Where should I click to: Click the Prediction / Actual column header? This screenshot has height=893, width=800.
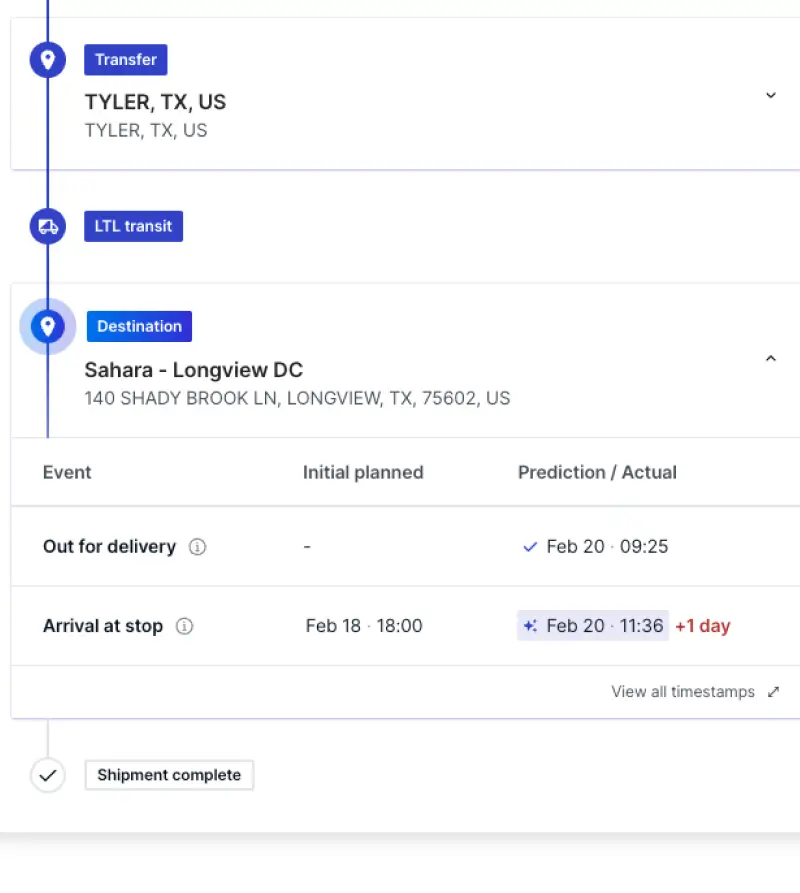coord(597,473)
